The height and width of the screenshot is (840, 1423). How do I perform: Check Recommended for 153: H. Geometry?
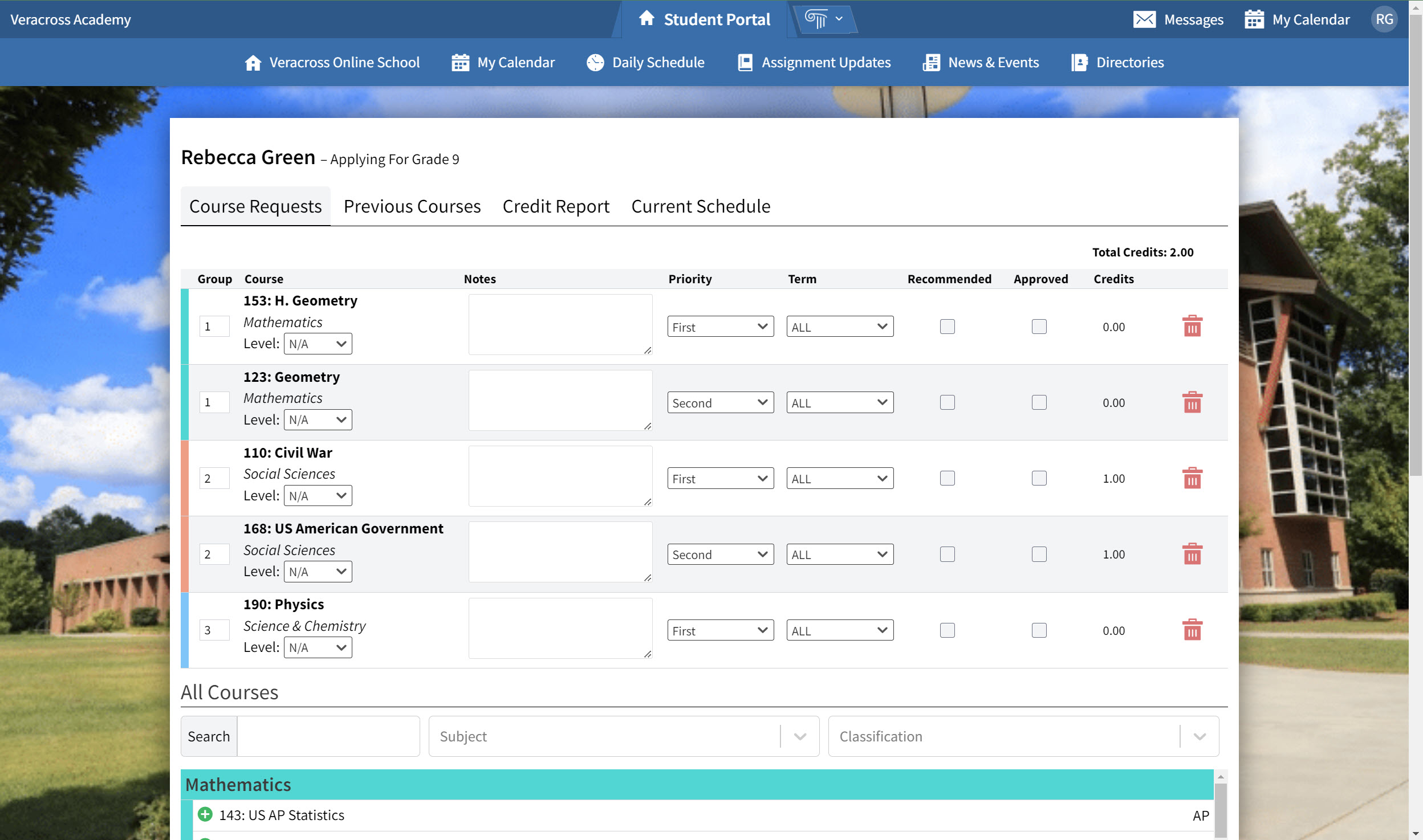(946, 326)
